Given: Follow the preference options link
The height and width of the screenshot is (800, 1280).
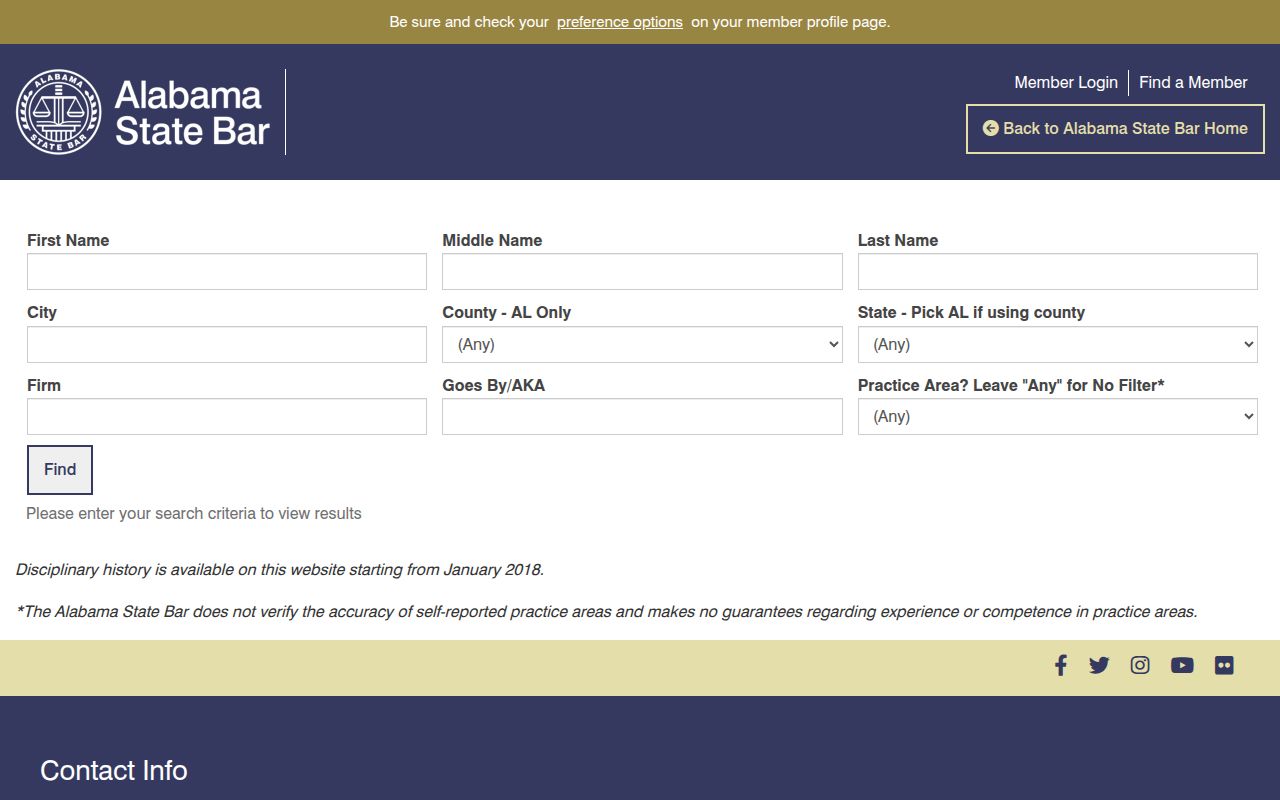Looking at the screenshot, I should pyautogui.click(x=620, y=22).
